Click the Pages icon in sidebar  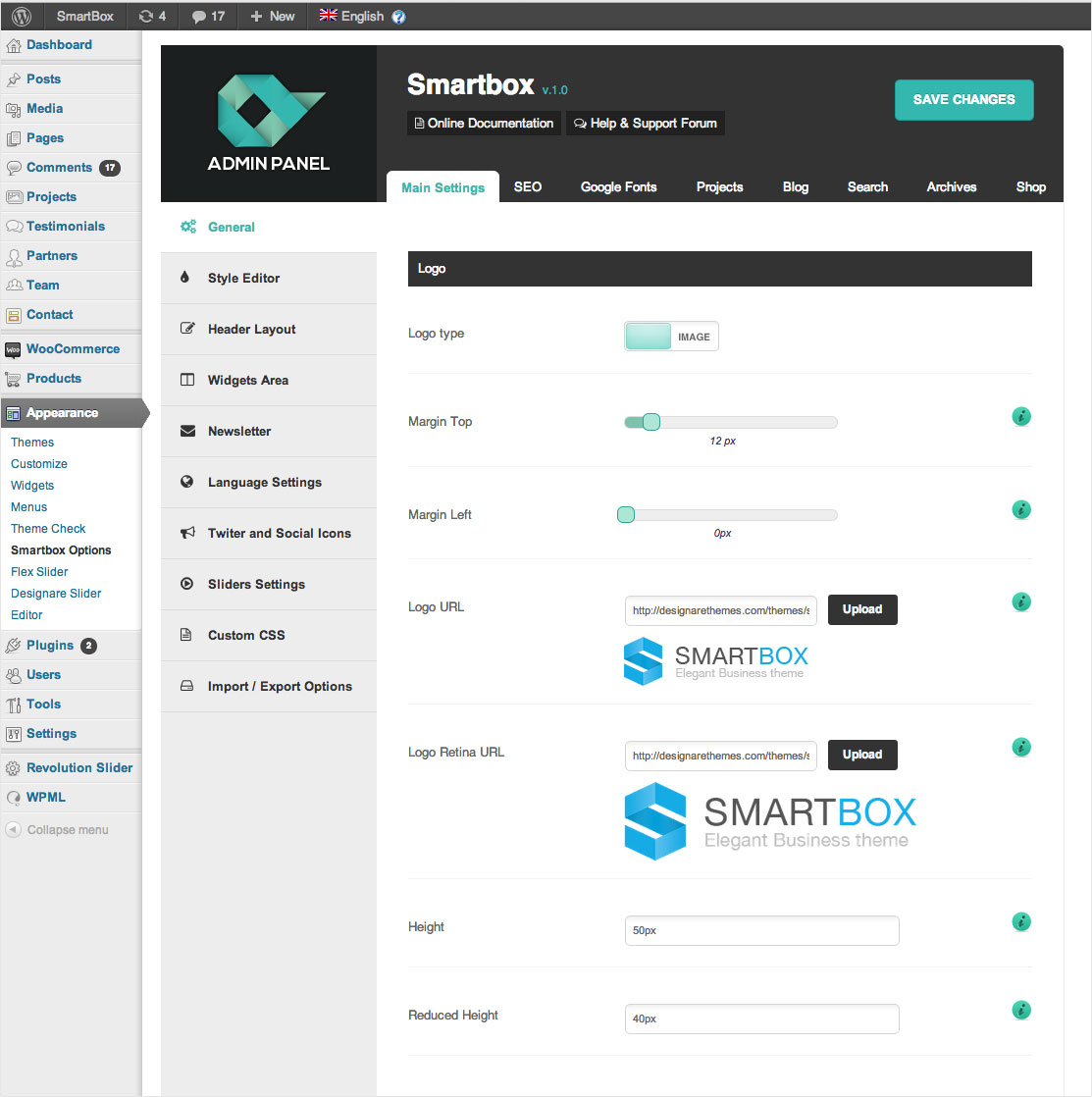click(x=14, y=138)
